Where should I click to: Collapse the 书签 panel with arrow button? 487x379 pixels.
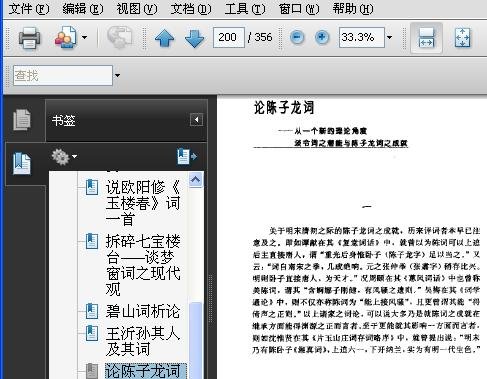coord(196,120)
